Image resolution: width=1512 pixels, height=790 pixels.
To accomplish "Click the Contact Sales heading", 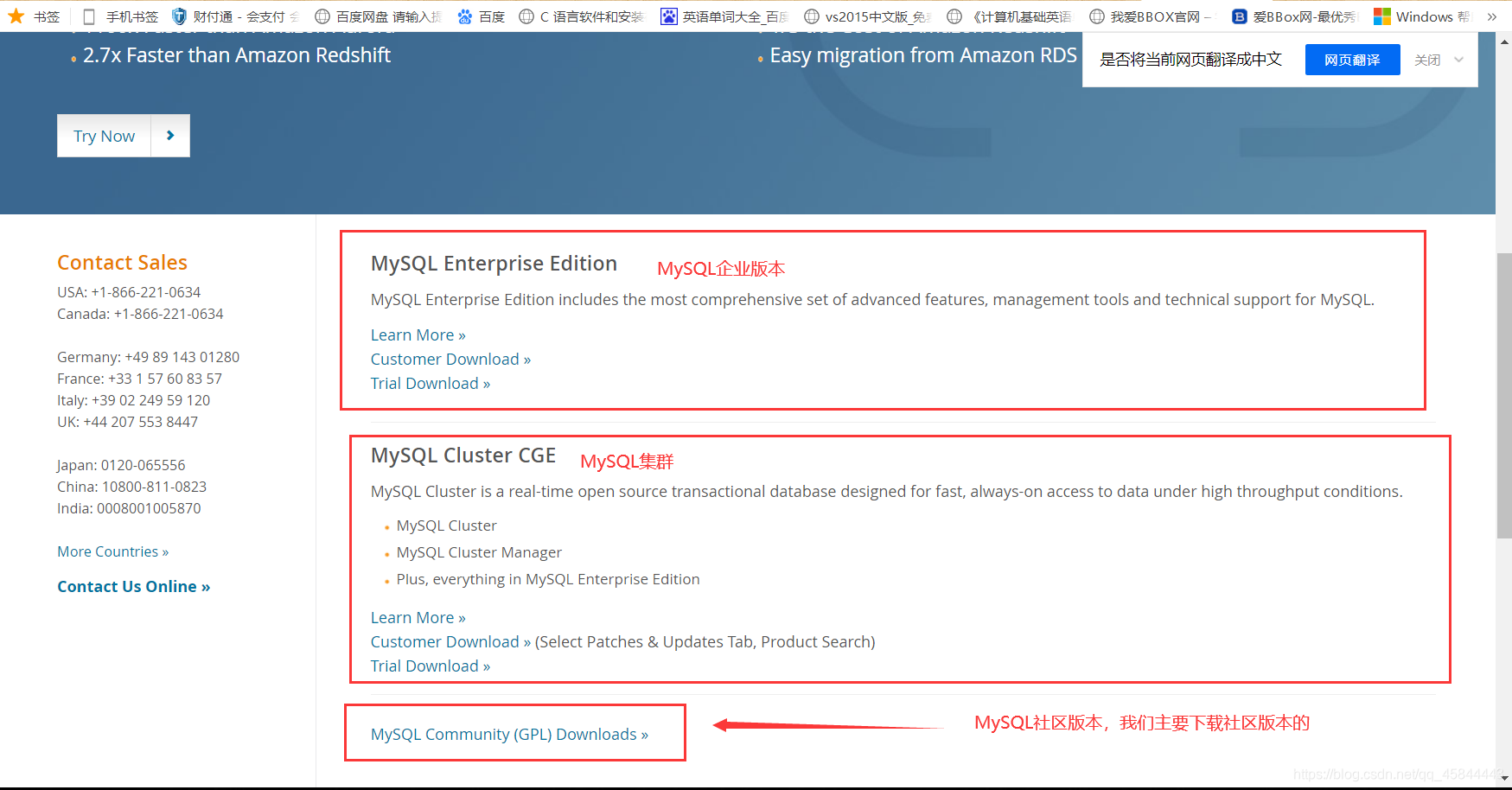I will pyautogui.click(x=122, y=263).
